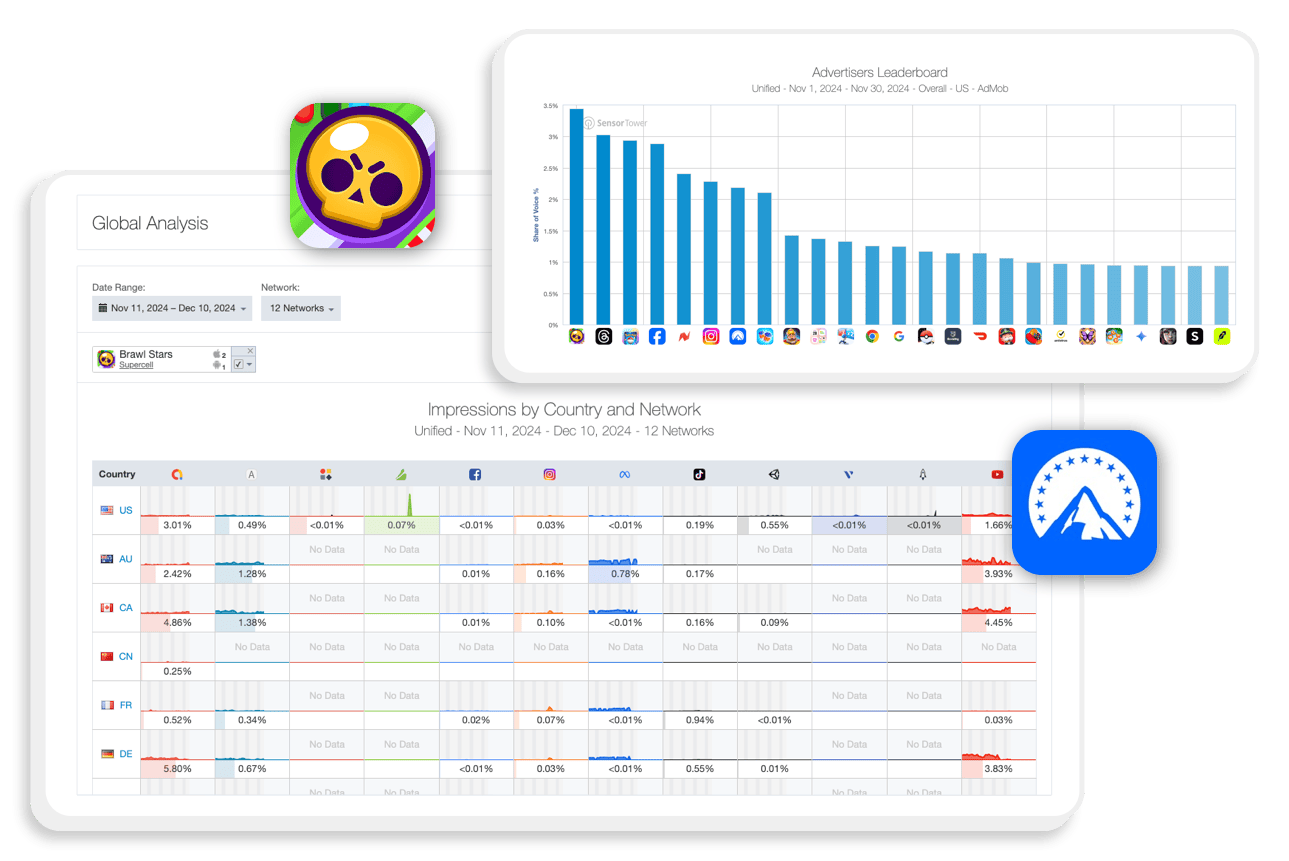Click the US Mintegral value "0.07%"
This screenshot has width=1289, height=861.
401,525
